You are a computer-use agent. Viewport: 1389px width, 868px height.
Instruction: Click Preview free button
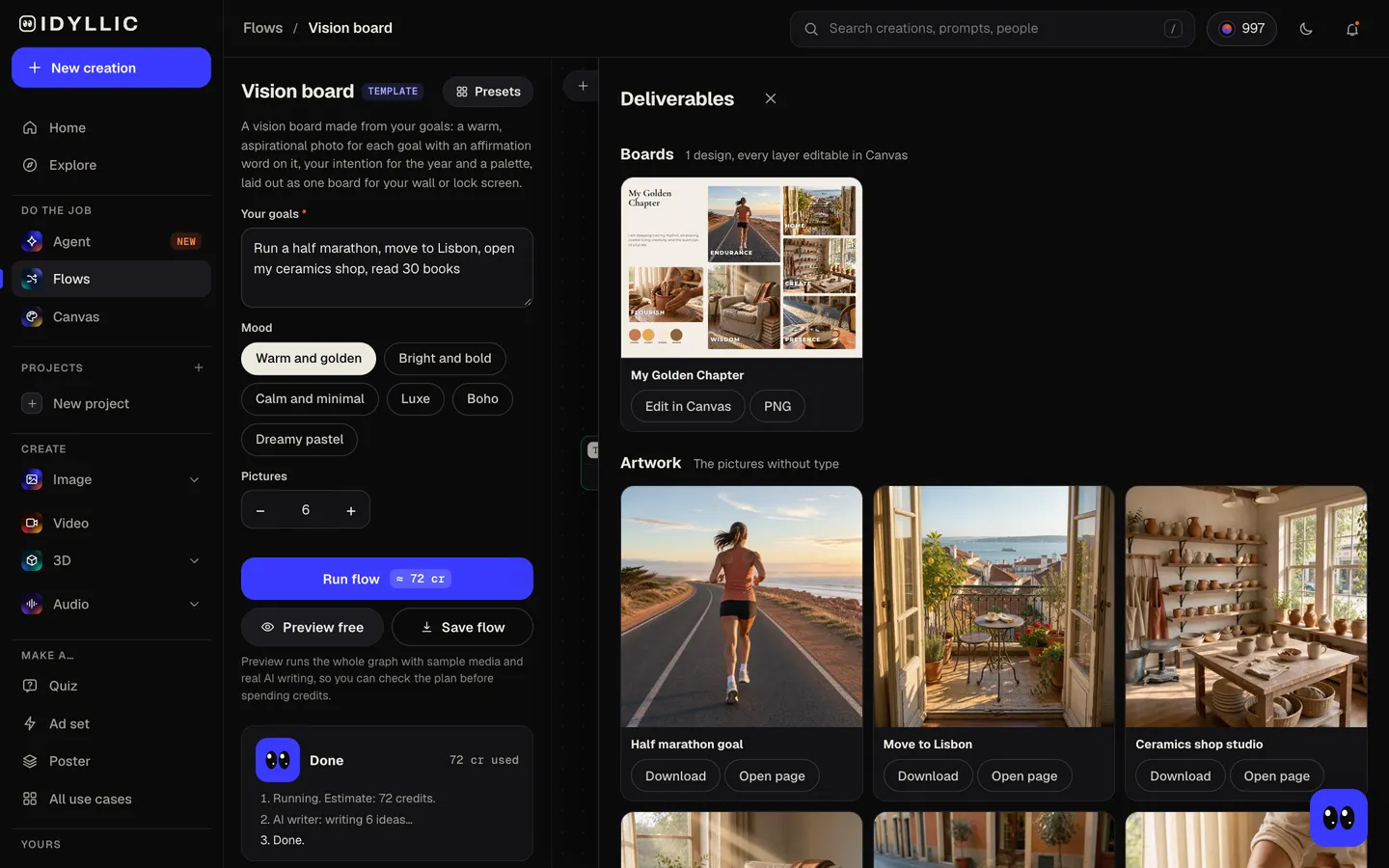click(313, 627)
